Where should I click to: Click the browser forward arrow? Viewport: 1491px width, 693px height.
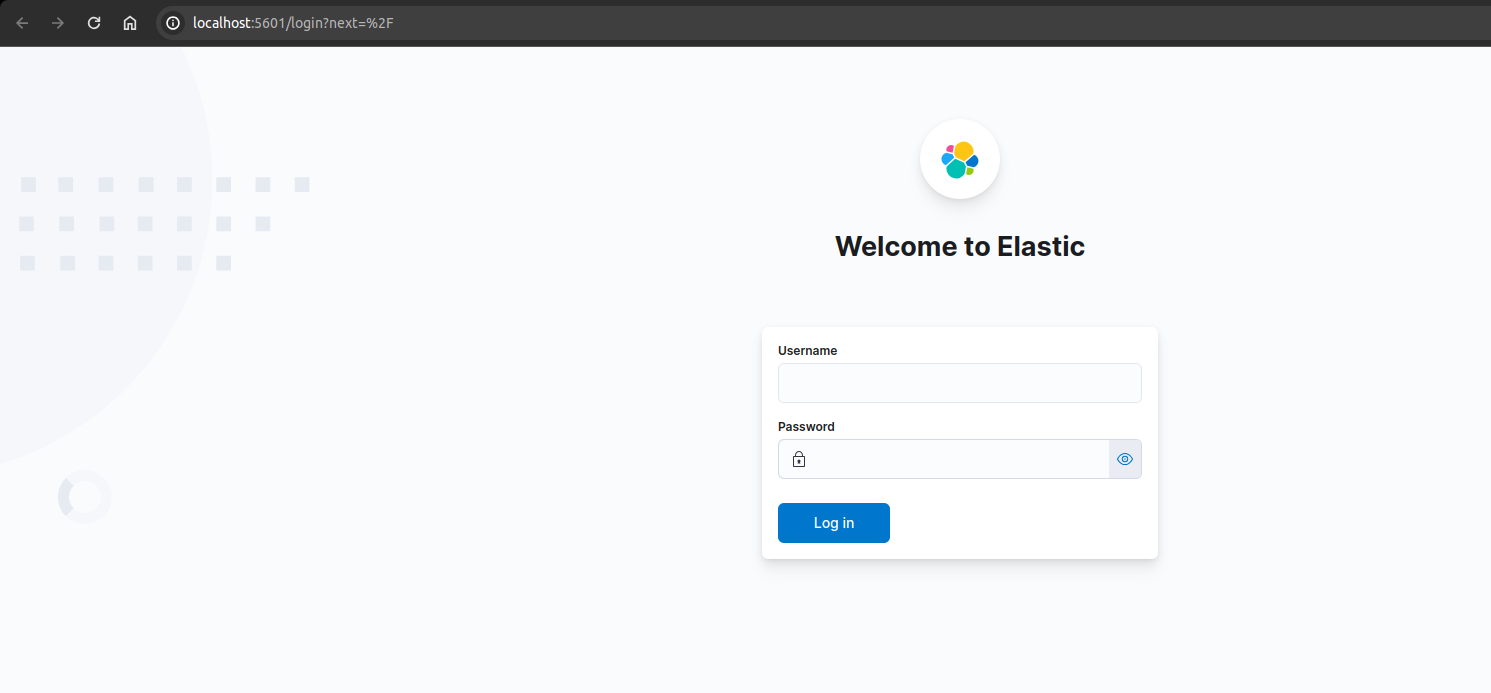pyautogui.click(x=58, y=23)
